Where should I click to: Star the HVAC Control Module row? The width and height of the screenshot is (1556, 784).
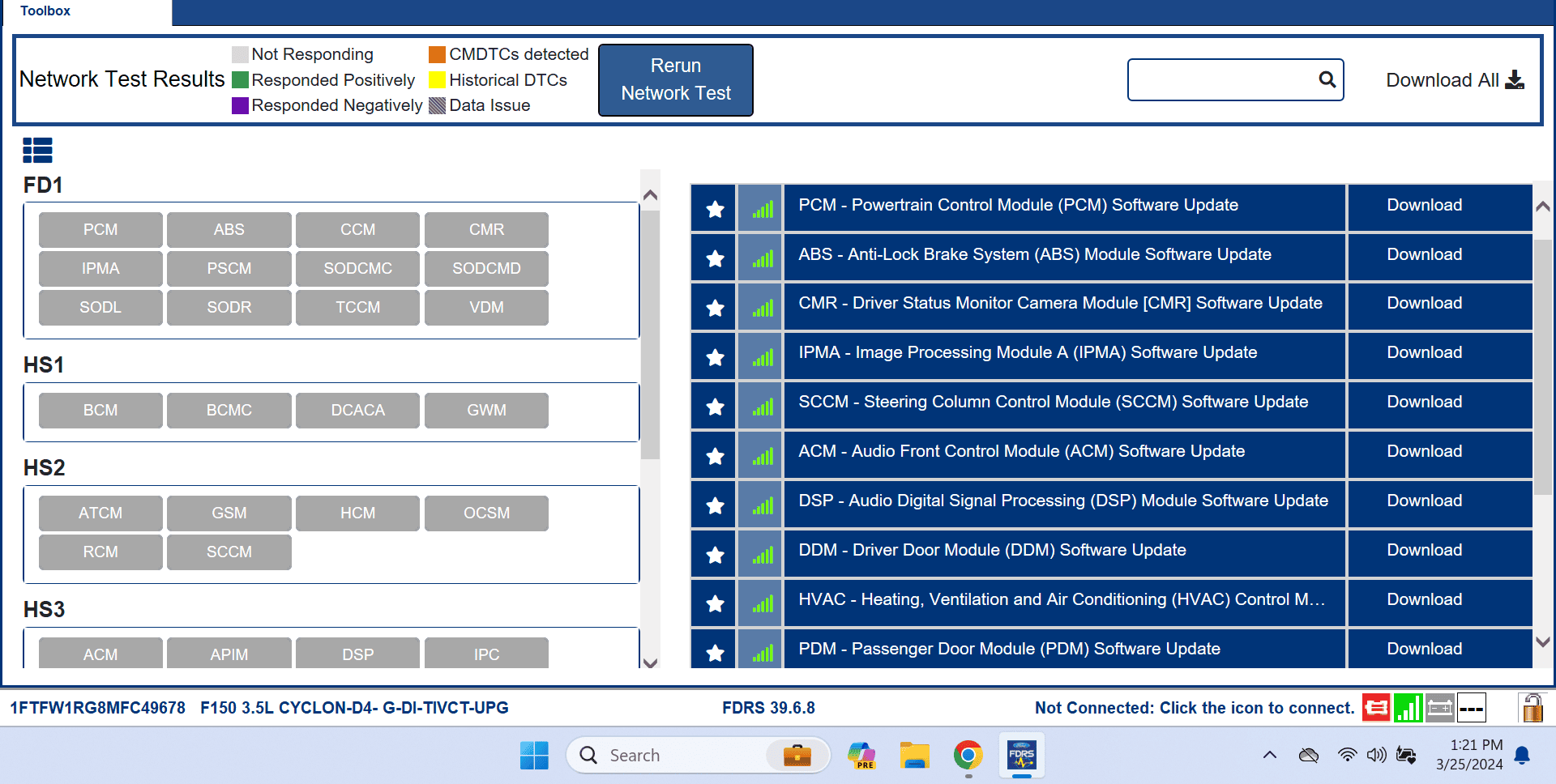click(714, 603)
